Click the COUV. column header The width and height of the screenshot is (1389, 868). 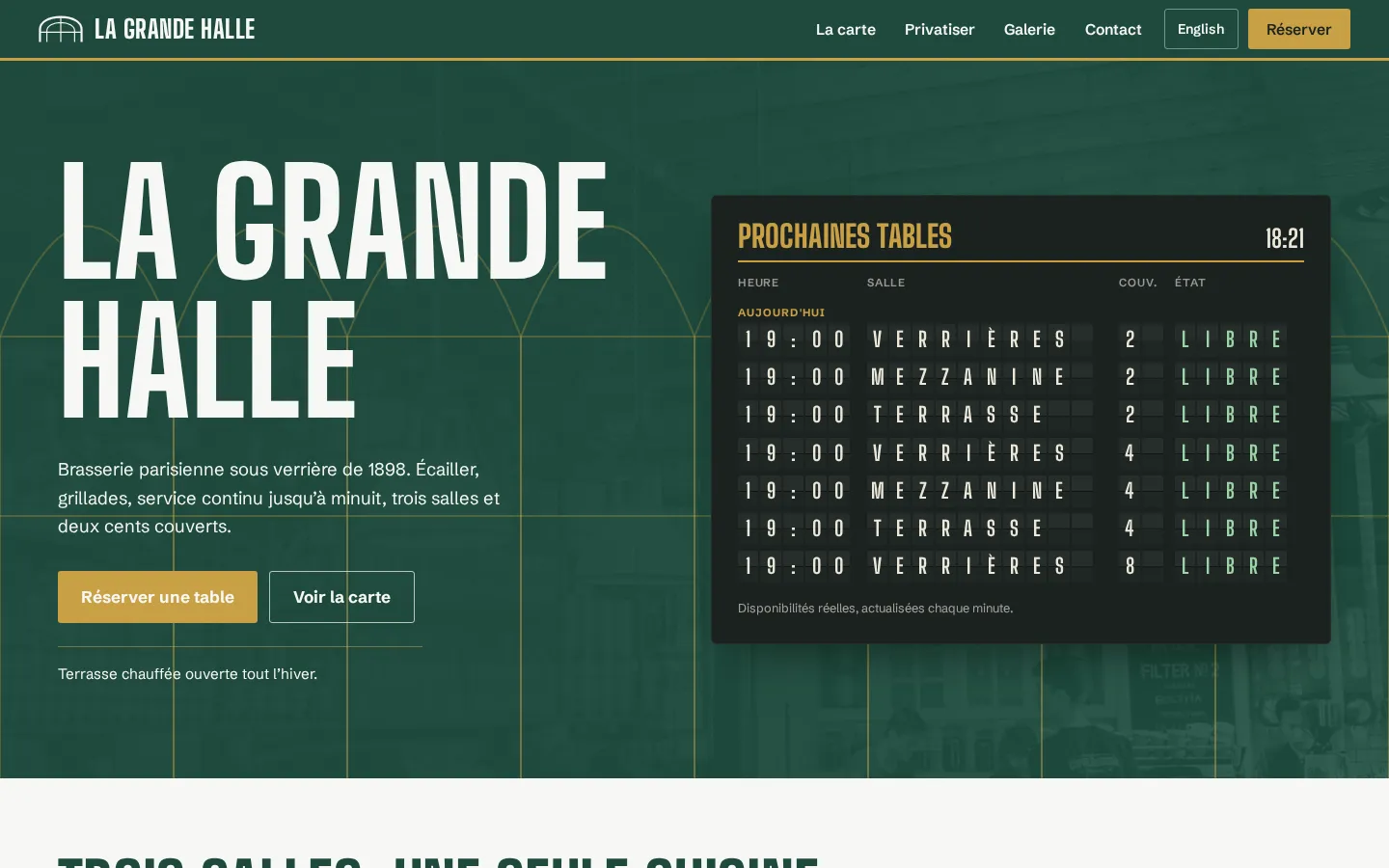tap(1137, 283)
